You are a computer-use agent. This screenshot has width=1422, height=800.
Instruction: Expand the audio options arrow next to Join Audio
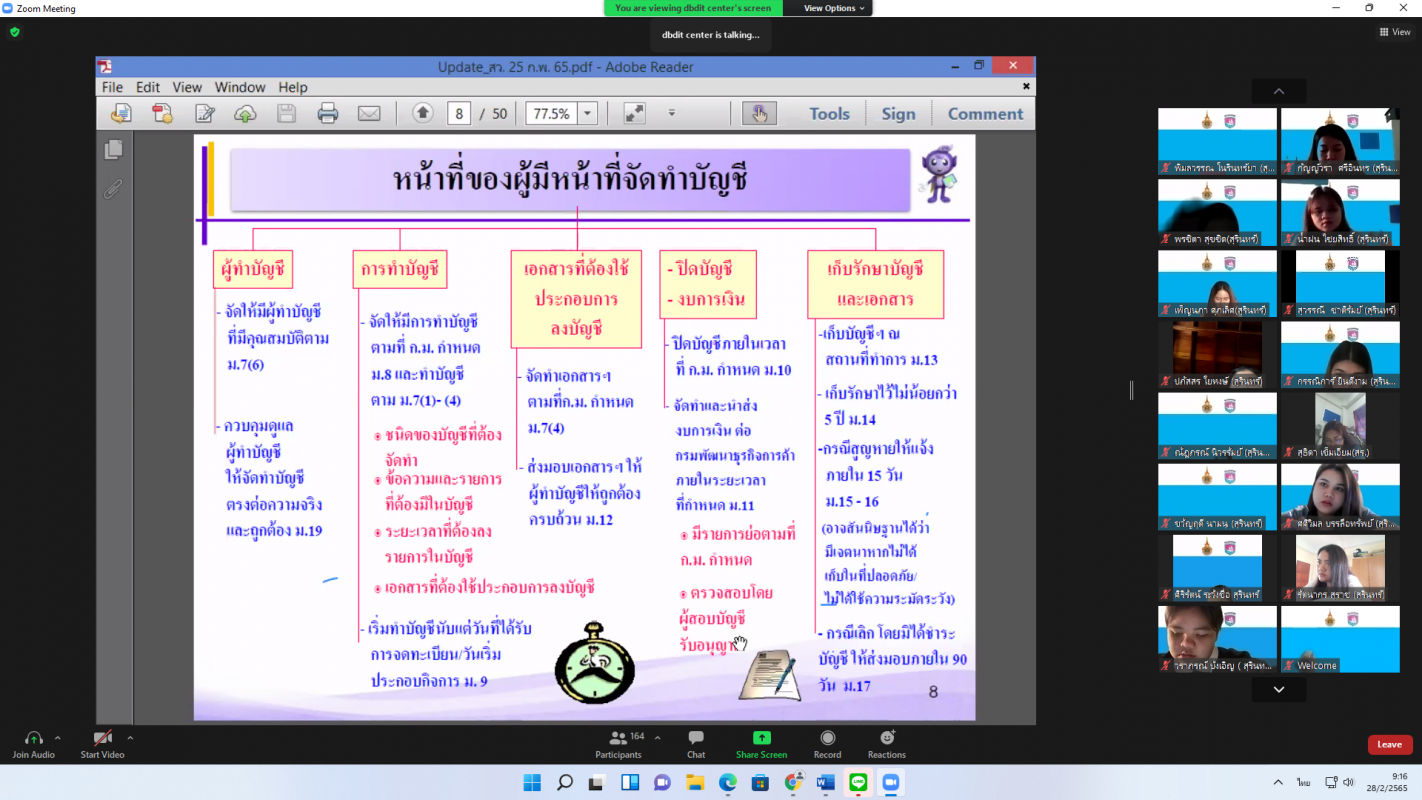point(57,738)
